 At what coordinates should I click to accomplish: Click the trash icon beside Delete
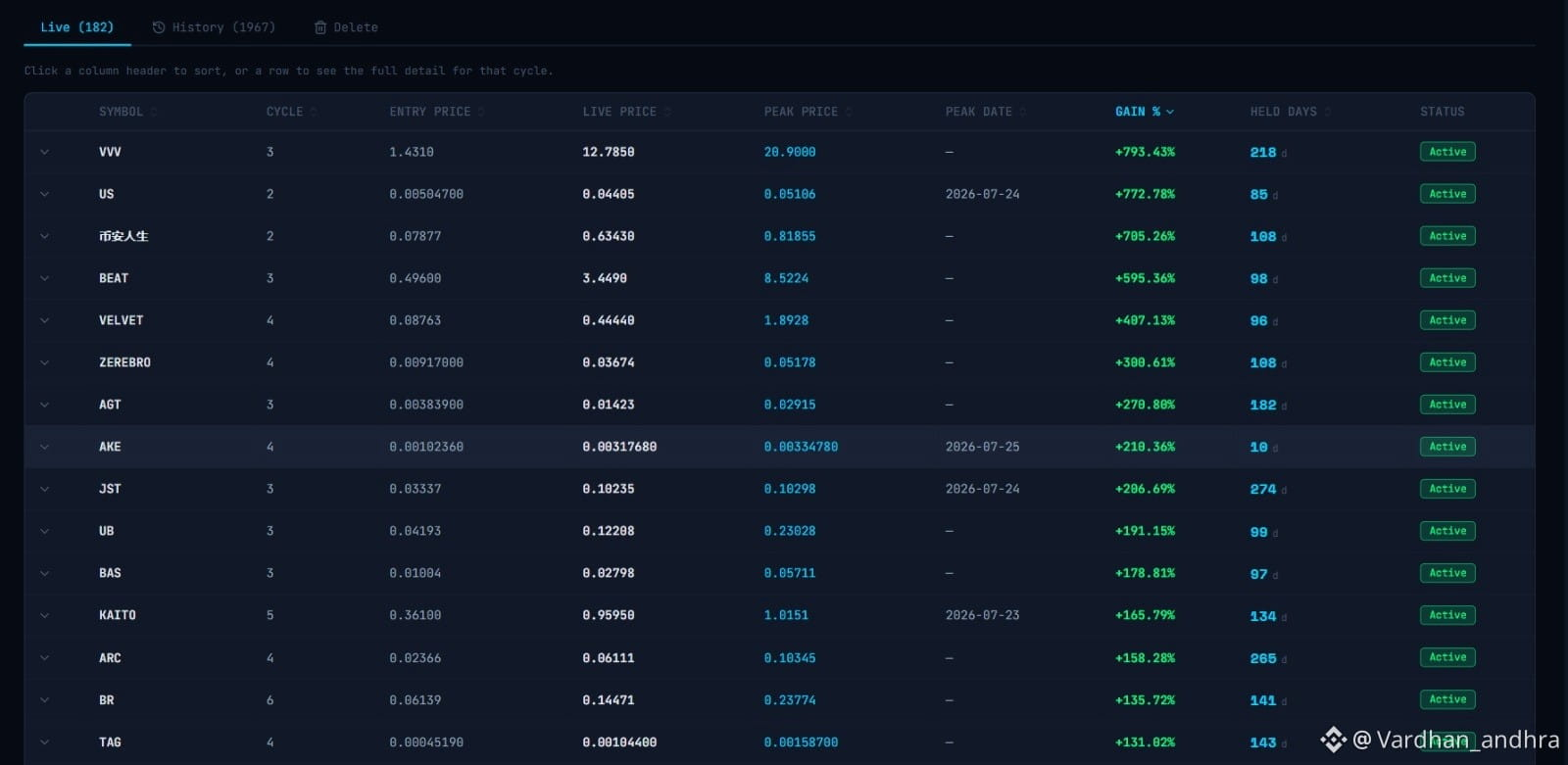click(320, 27)
